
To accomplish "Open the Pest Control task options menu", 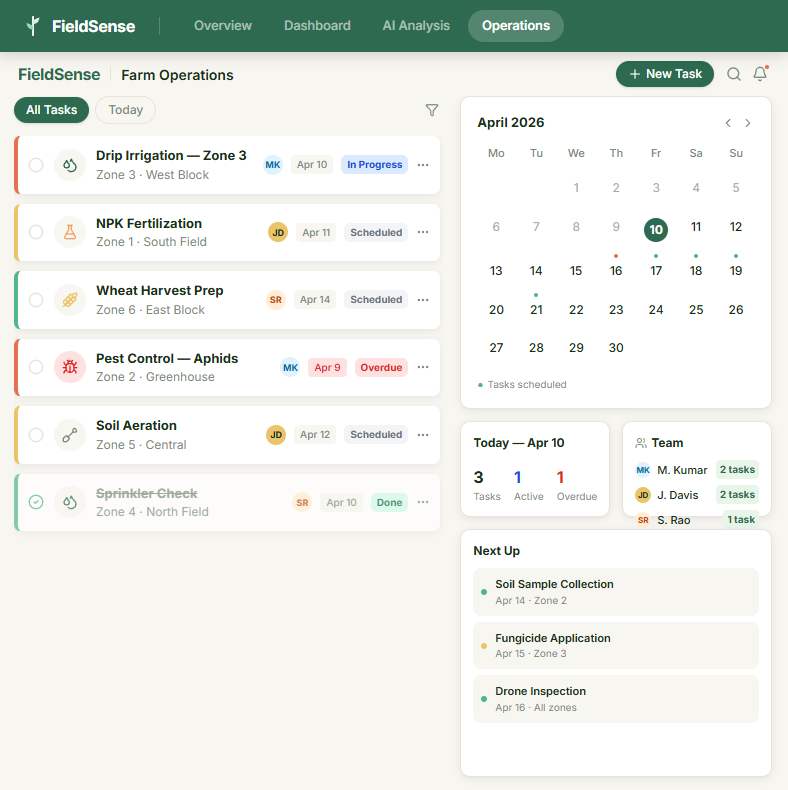I will [423, 367].
